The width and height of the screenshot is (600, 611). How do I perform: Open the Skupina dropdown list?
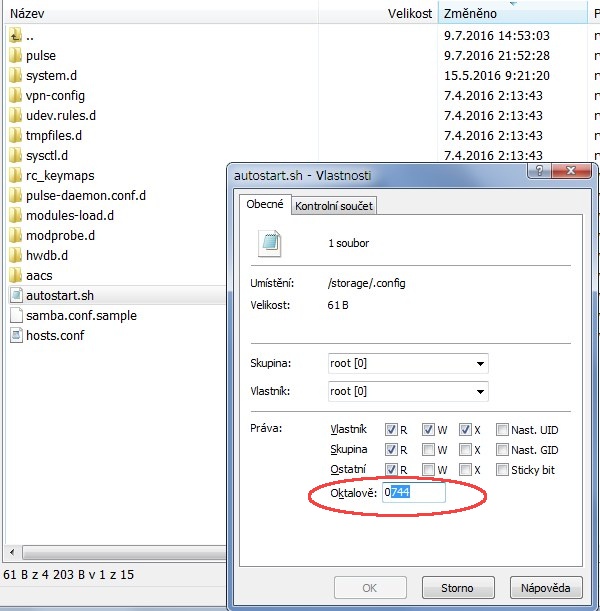pyautogui.click(x=481, y=363)
